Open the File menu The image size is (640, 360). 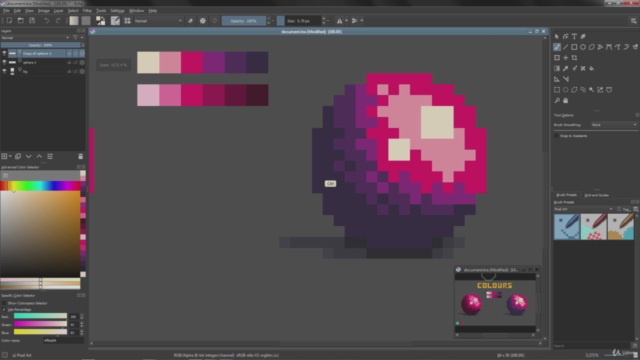click(x=6, y=11)
